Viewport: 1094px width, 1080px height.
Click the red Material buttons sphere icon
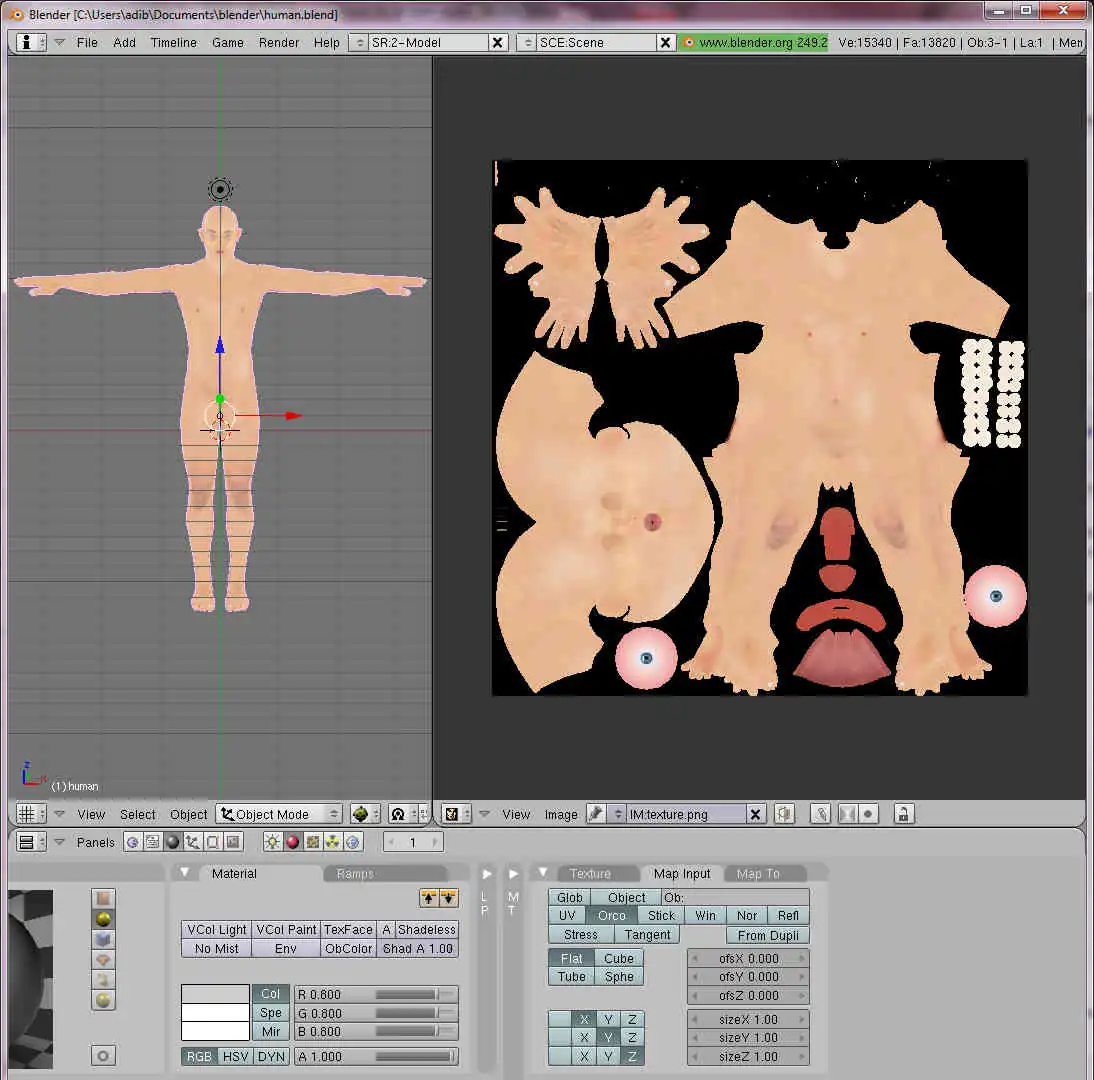292,842
